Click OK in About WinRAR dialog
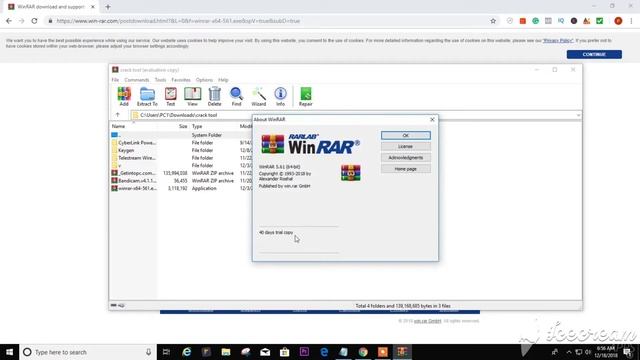Screen dimensions: 640x360 click(x=405, y=135)
